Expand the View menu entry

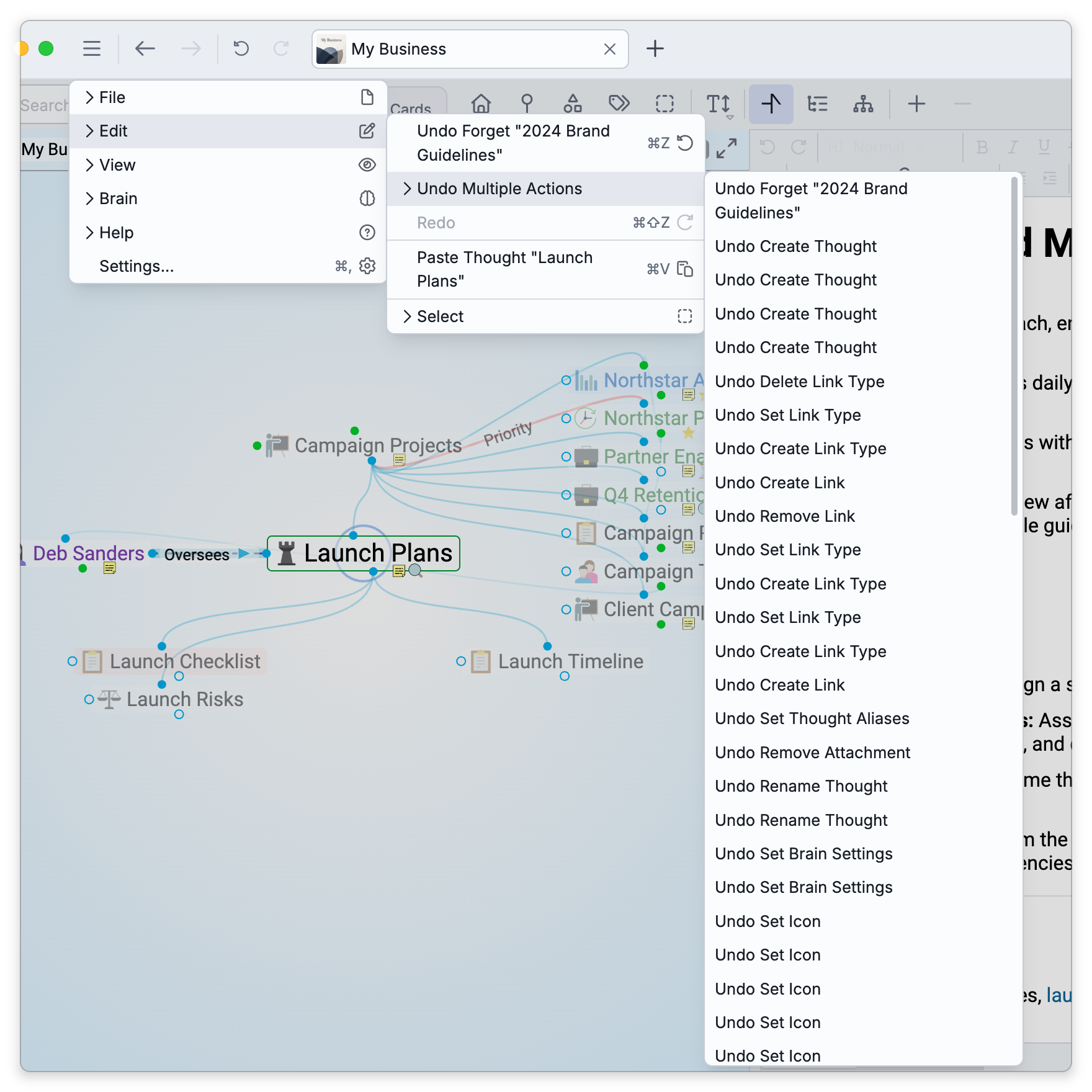pyautogui.click(x=228, y=165)
